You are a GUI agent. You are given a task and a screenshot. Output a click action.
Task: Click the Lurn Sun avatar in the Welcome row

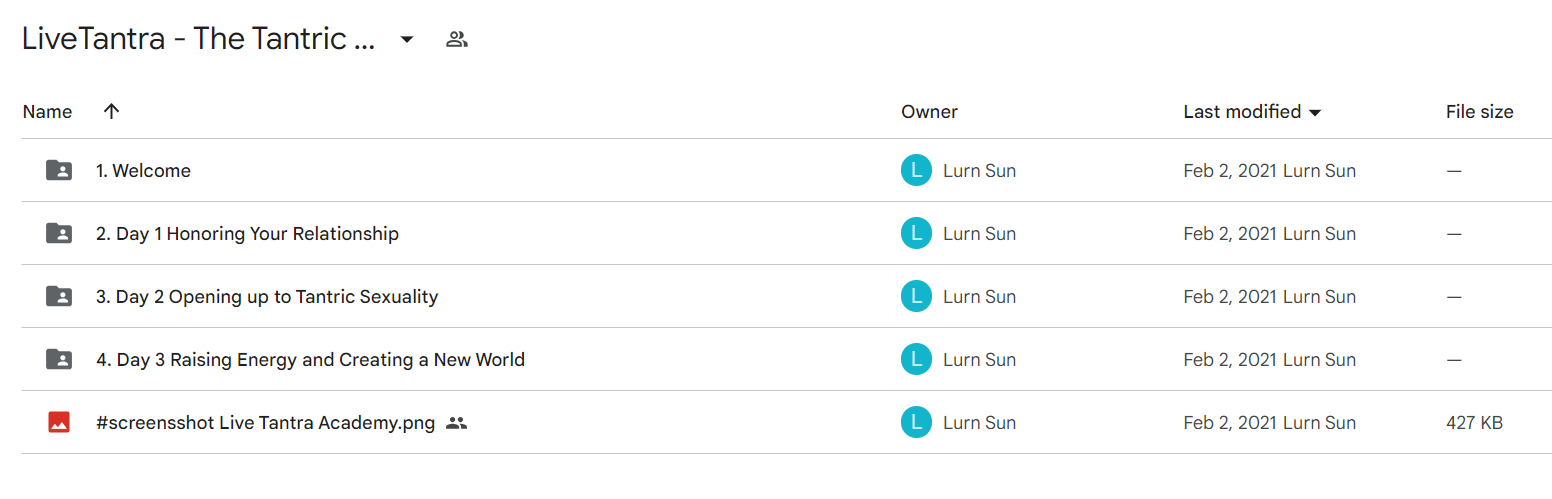pyautogui.click(x=916, y=171)
